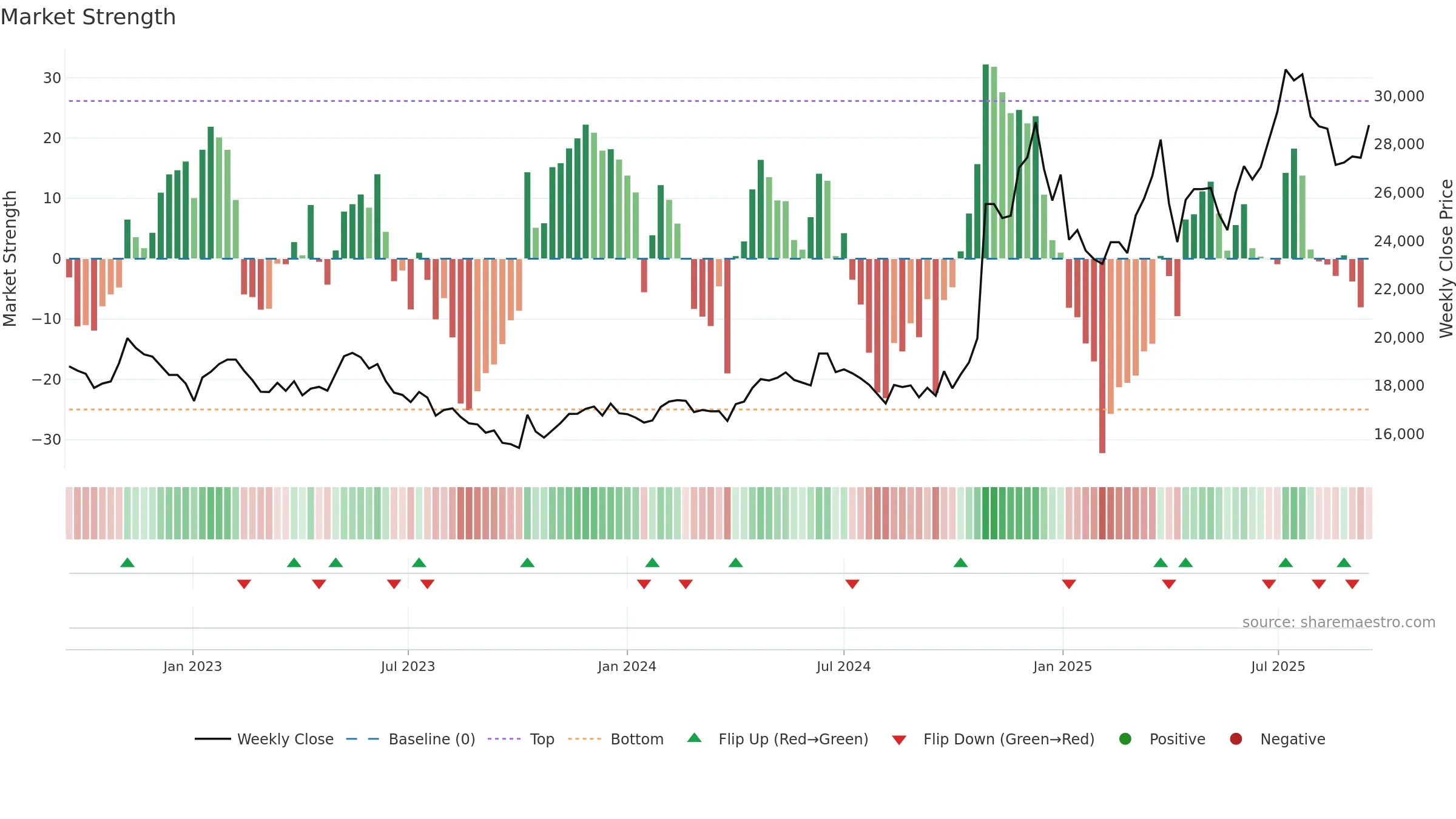Click the deepest red bar below −30

point(1102,356)
